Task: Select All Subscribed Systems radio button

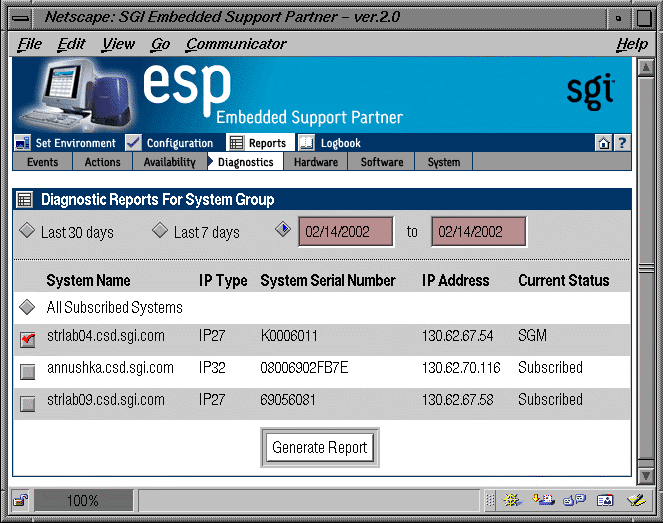Action: coord(27,307)
